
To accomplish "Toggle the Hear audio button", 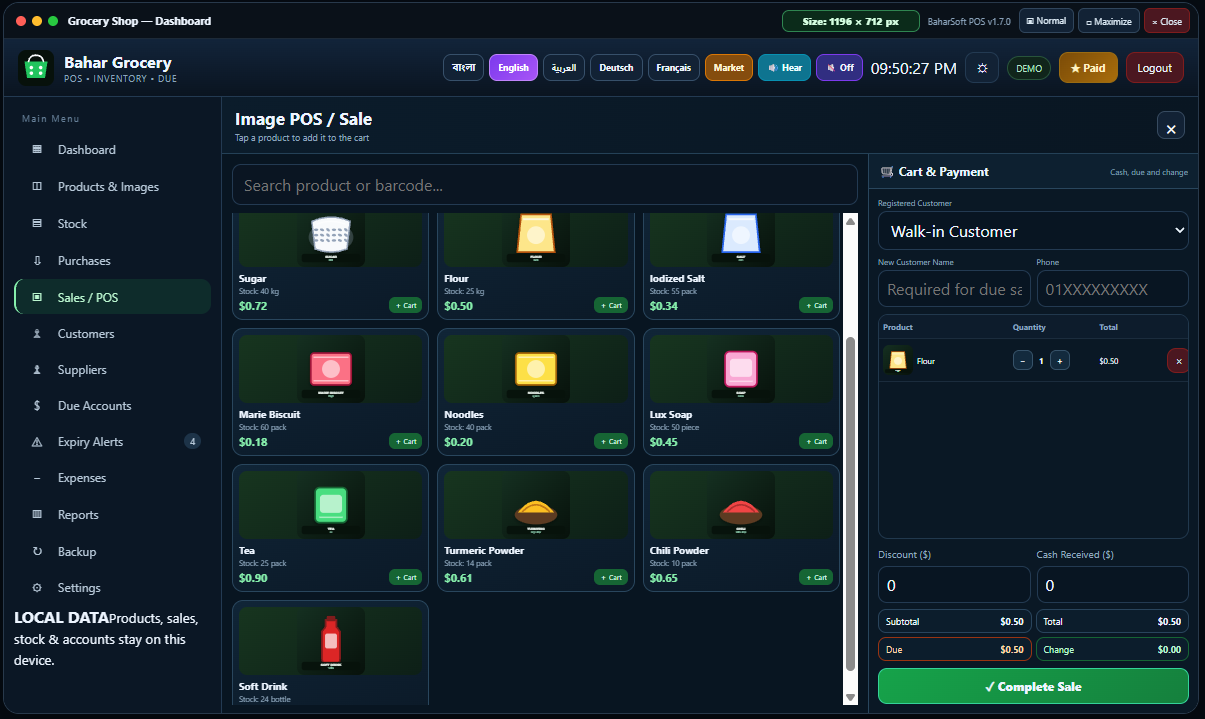I will 784,68.
